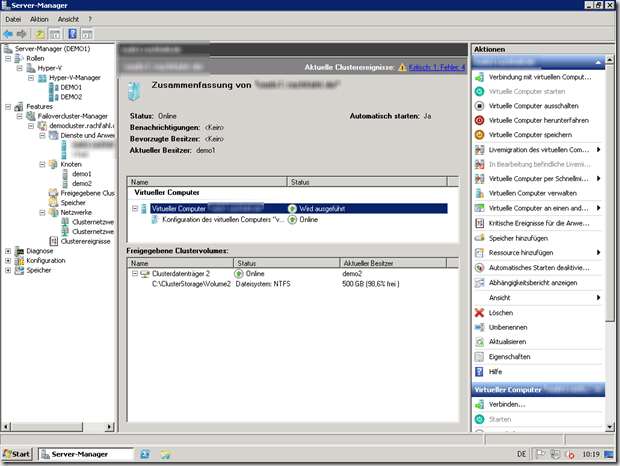Screen dimensions: 620x466
Task: Click the Virtuellen Computer verwalten icon
Action: pyautogui.click(x=479, y=193)
